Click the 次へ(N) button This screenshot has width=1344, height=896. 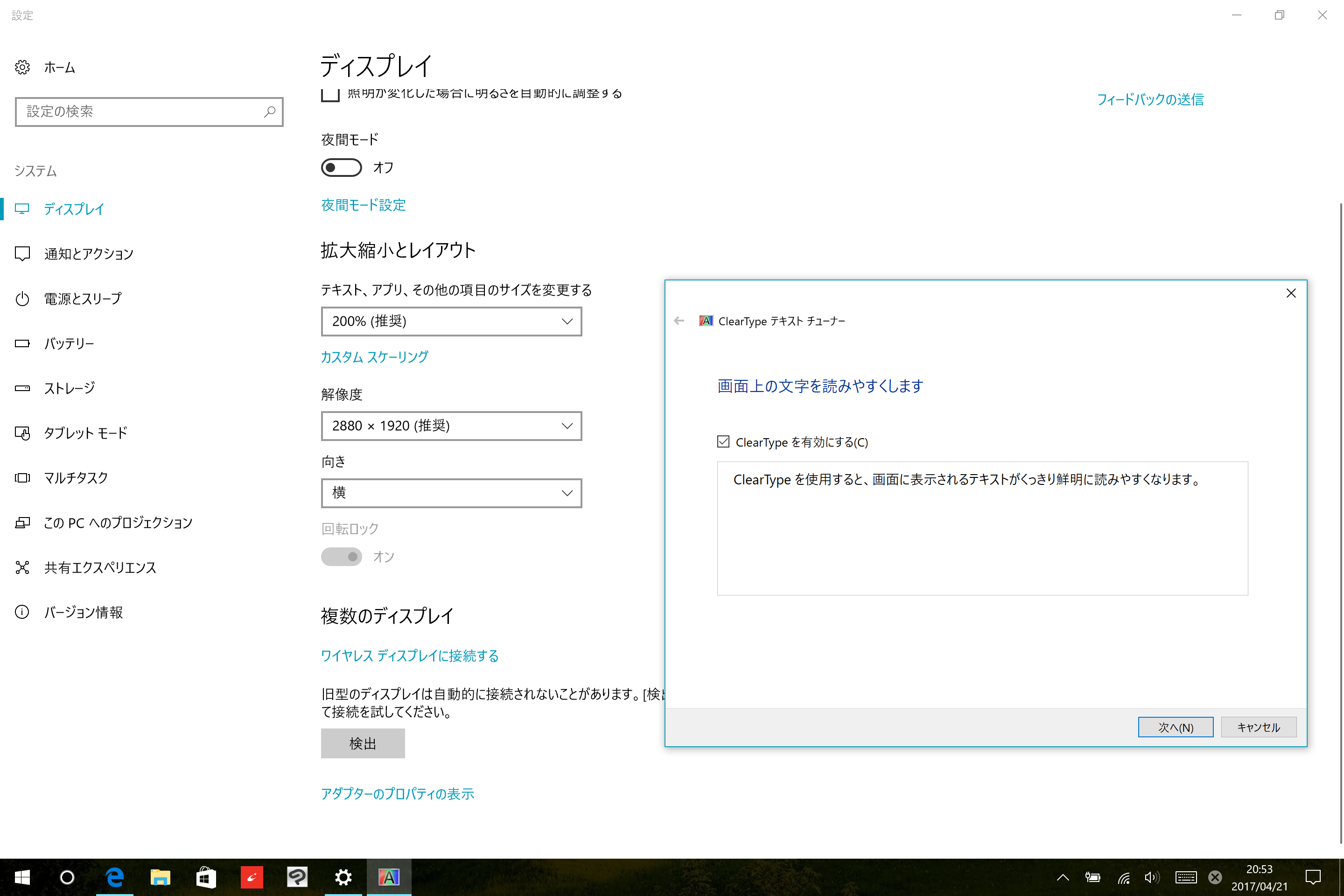click(x=1175, y=727)
